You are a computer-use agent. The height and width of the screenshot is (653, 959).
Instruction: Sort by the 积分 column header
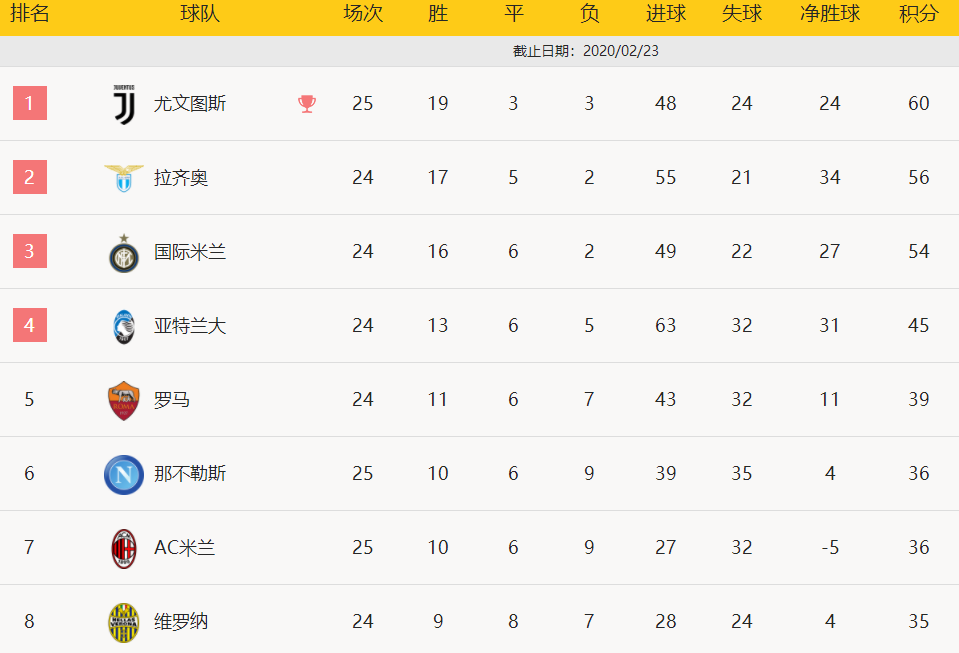(x=919, y=13)
